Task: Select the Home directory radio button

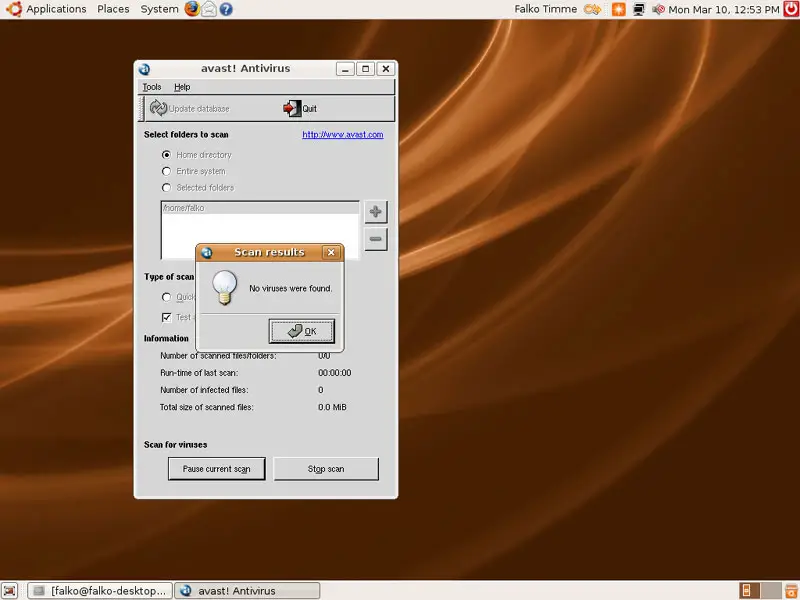Action: pyautogui.click(x=166, y=155)
